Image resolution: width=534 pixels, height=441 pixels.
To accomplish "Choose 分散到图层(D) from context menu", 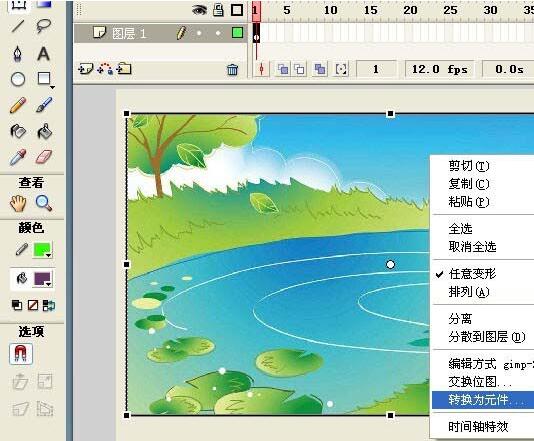I will click(487, 337).
